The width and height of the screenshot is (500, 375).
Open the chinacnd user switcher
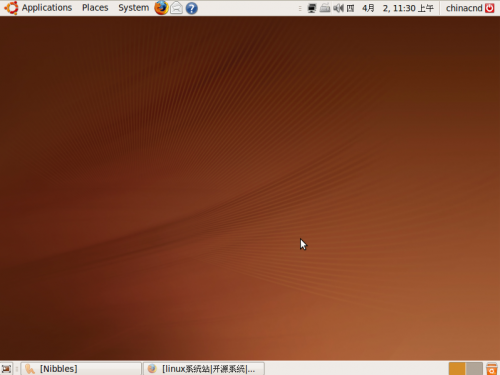click(464, 8)
